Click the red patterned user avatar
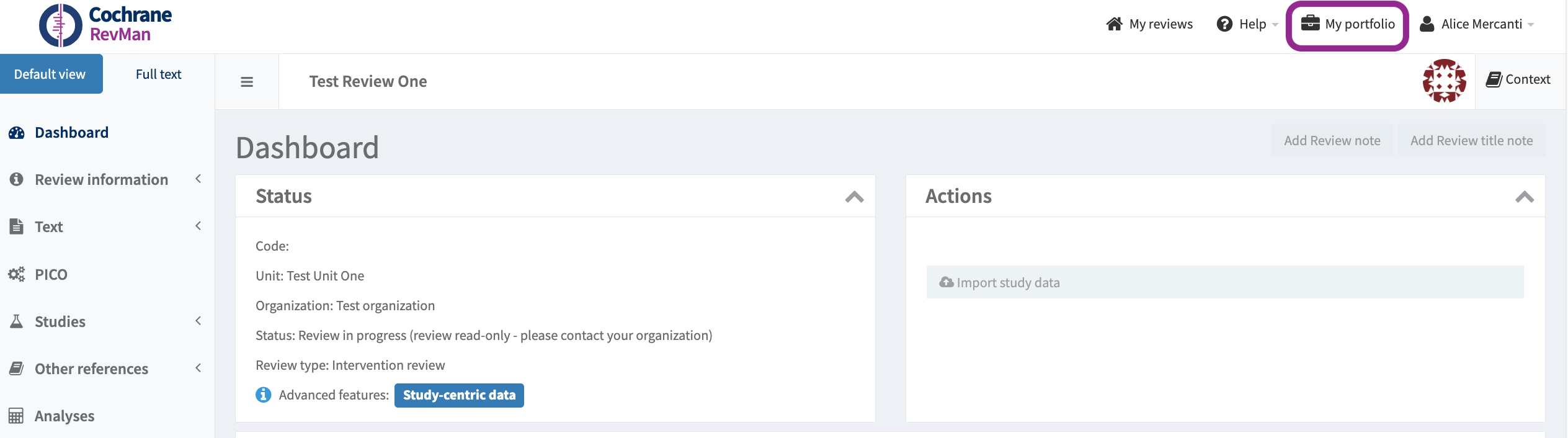 click(1444, 81)
